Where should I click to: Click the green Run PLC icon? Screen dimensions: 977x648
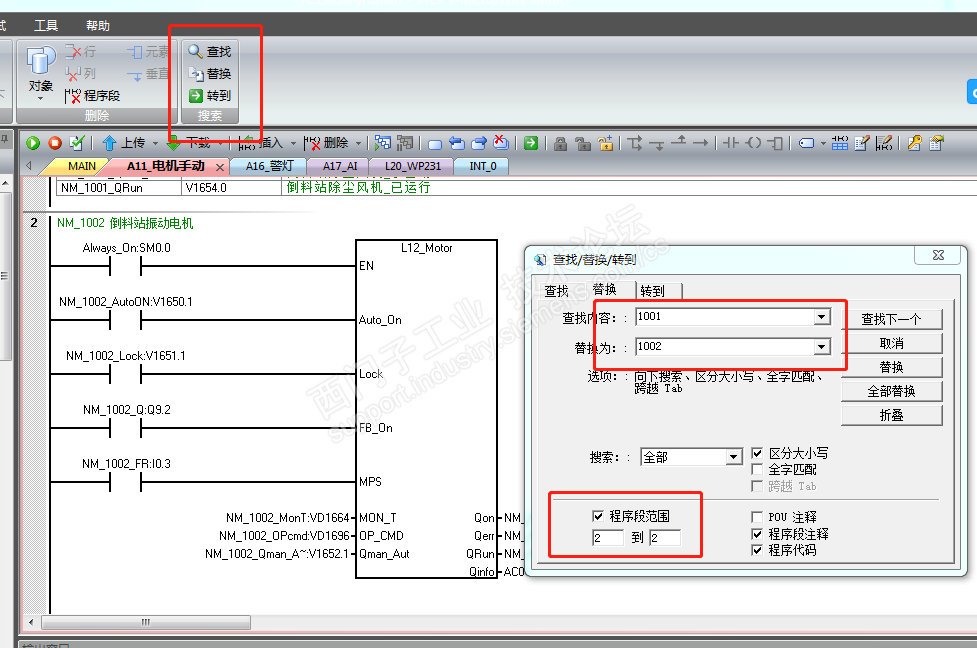click(33, 143)
